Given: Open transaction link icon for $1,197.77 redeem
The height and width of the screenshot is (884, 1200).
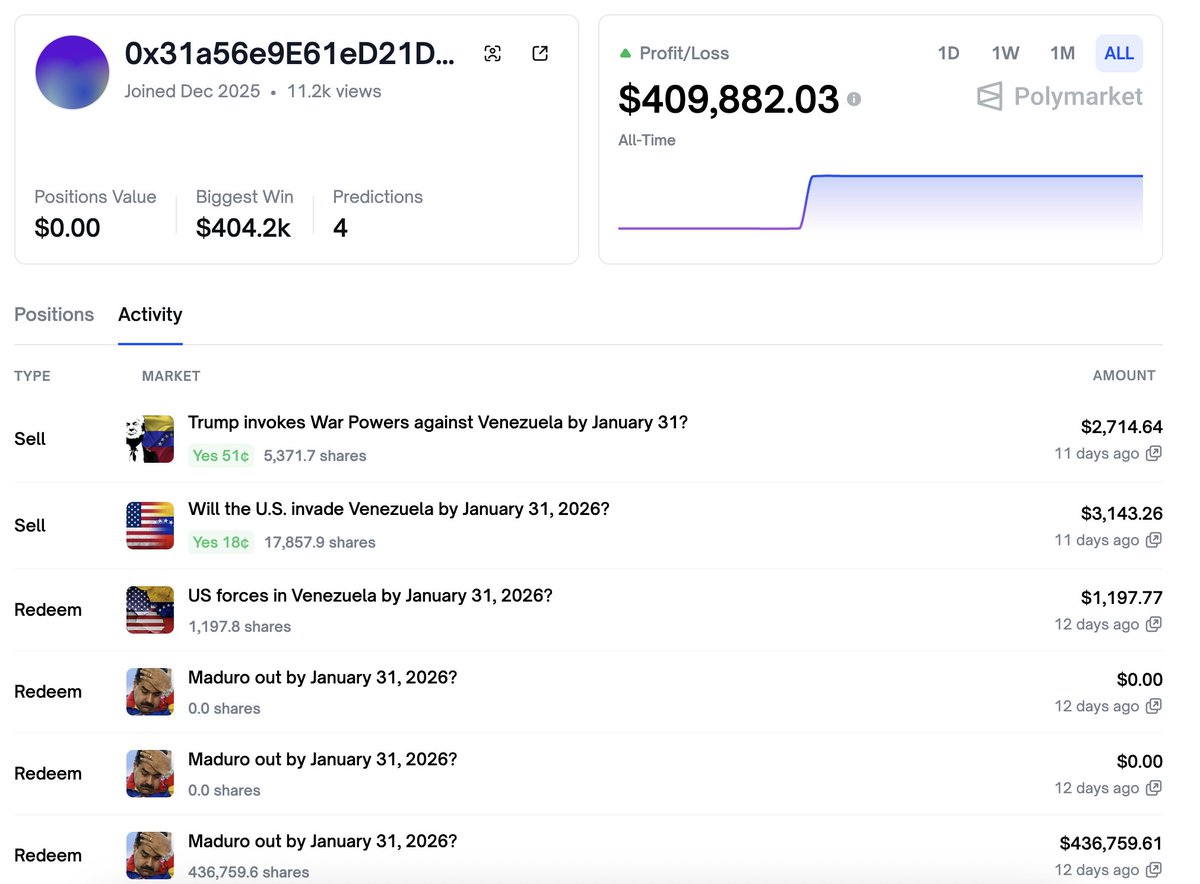Looking at the screenshot, I should 1153,624.
